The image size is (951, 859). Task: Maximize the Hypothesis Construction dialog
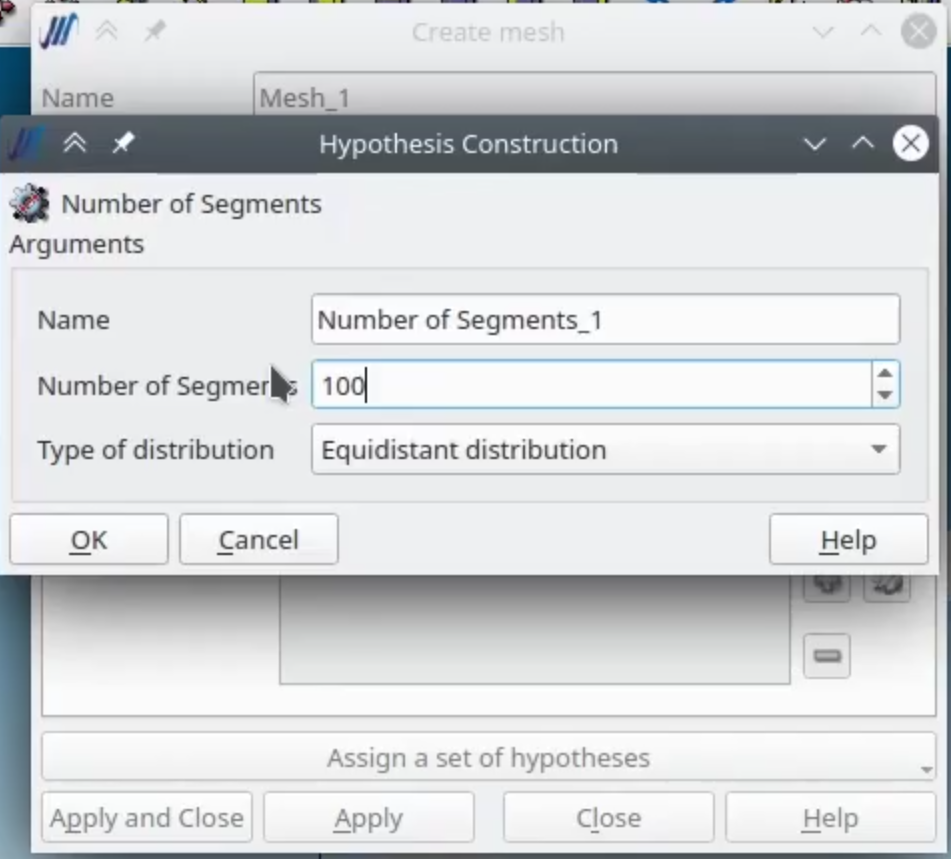click(x=862, y=144)
